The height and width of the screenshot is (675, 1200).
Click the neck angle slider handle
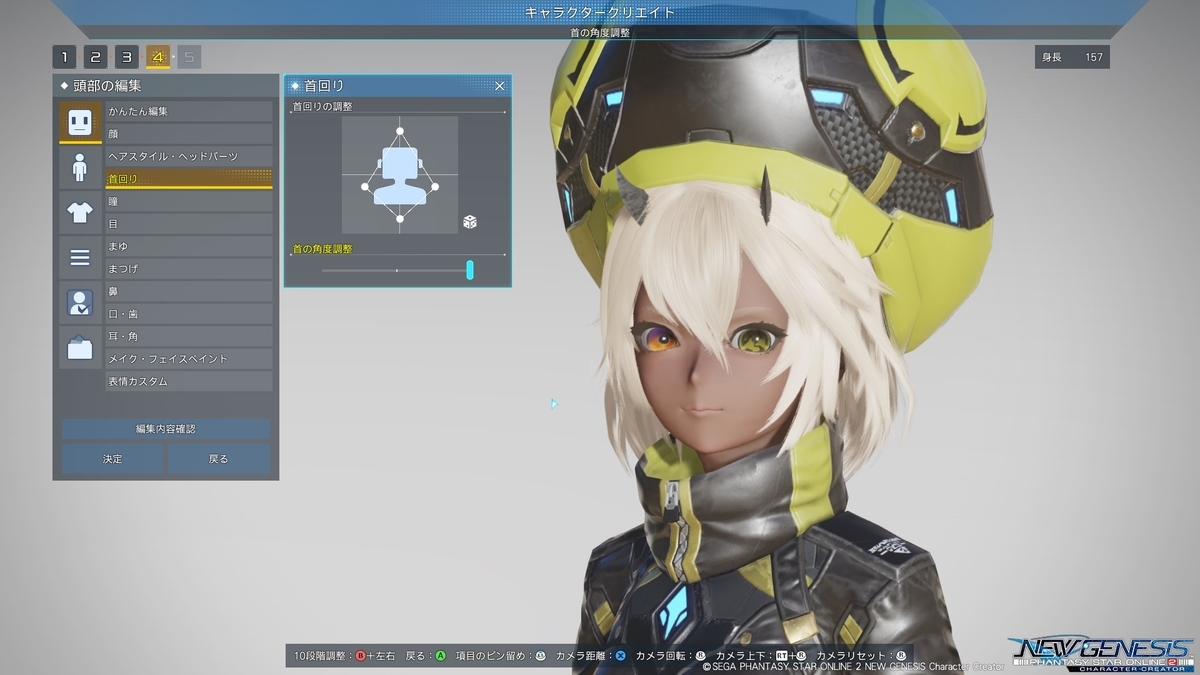click(x=470, y=269)
